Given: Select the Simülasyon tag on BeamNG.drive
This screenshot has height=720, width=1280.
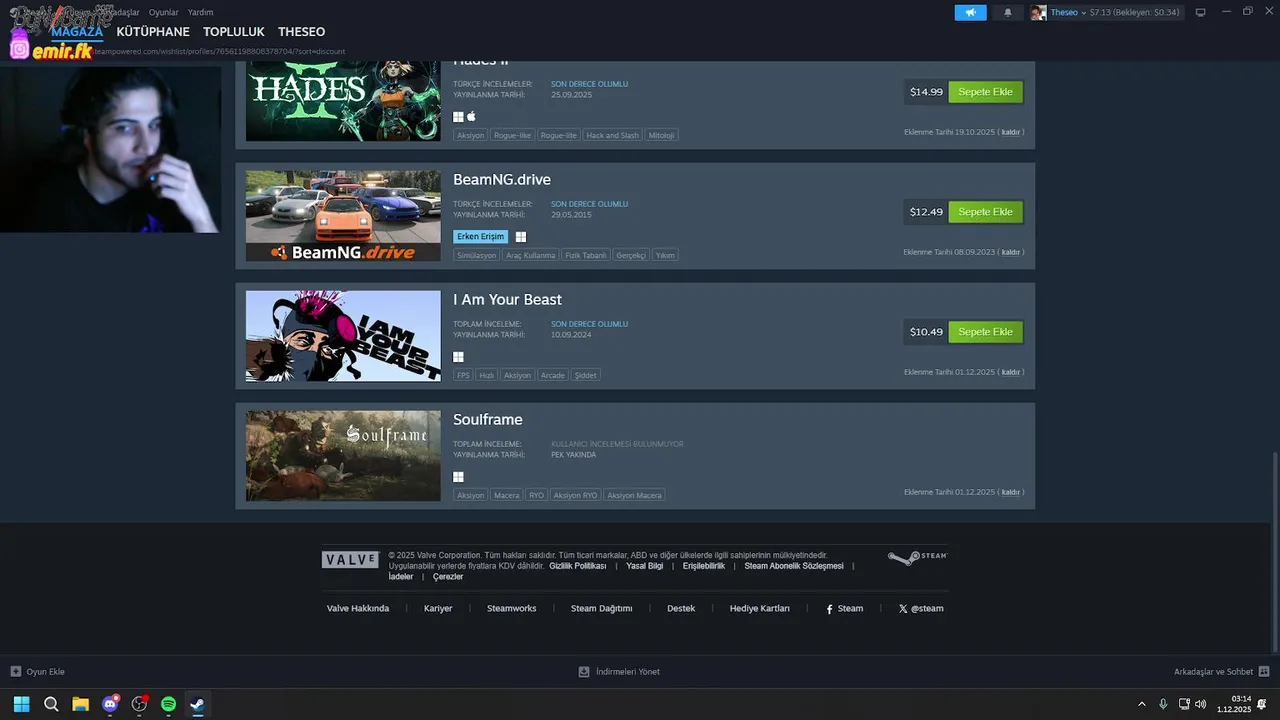Looking at the screenshot, I should click(476, 255).
